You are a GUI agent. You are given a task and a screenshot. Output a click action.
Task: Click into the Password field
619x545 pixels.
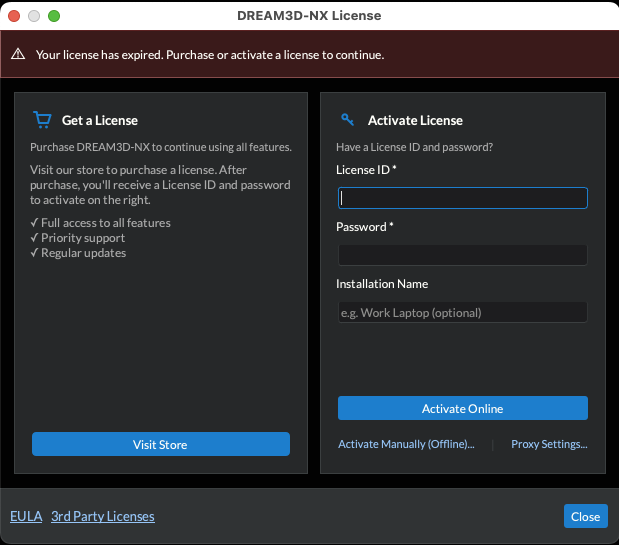click(x=463, y=255)
